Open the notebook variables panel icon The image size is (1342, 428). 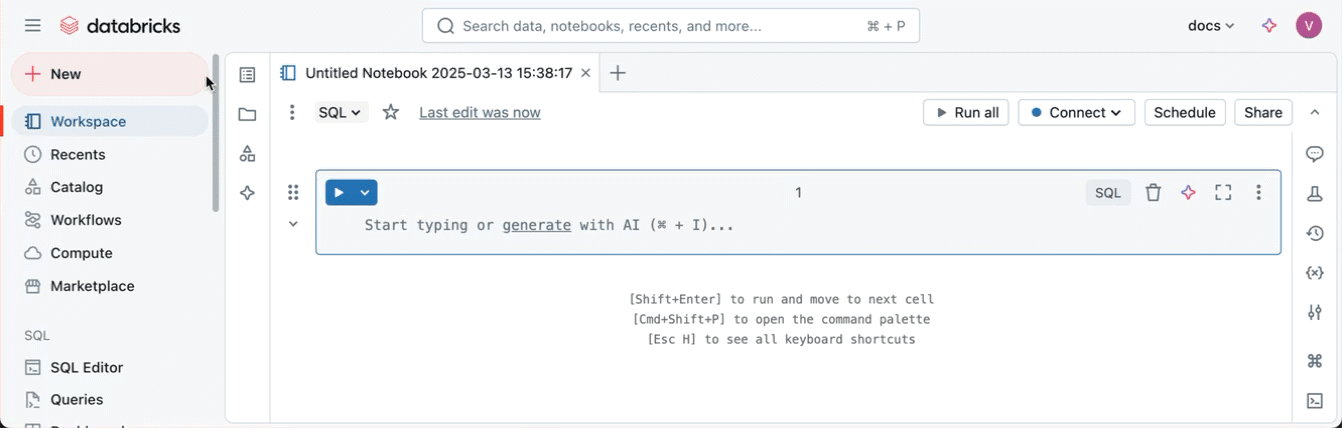point(1315,273)
